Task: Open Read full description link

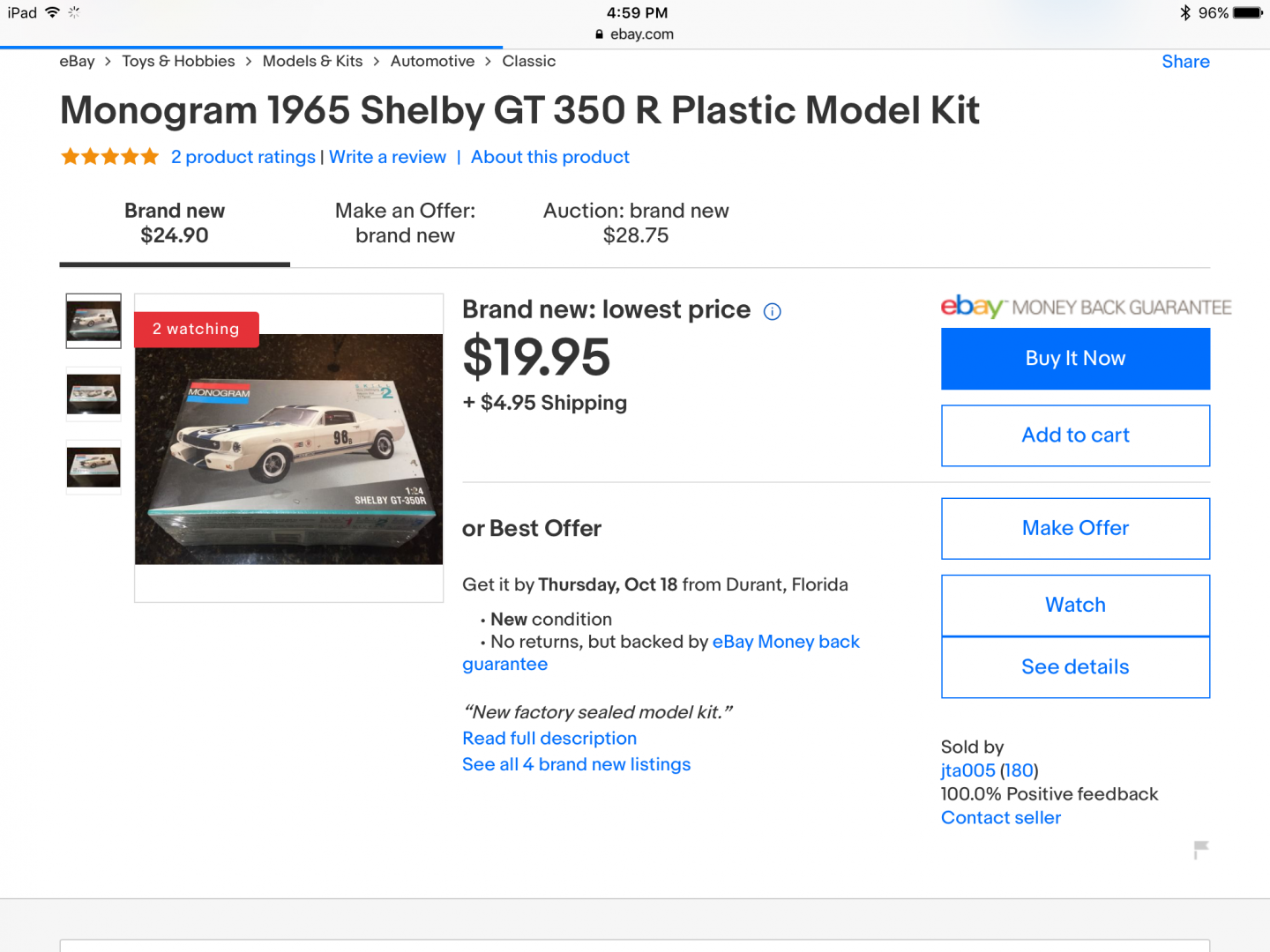Action: [549, 739]
